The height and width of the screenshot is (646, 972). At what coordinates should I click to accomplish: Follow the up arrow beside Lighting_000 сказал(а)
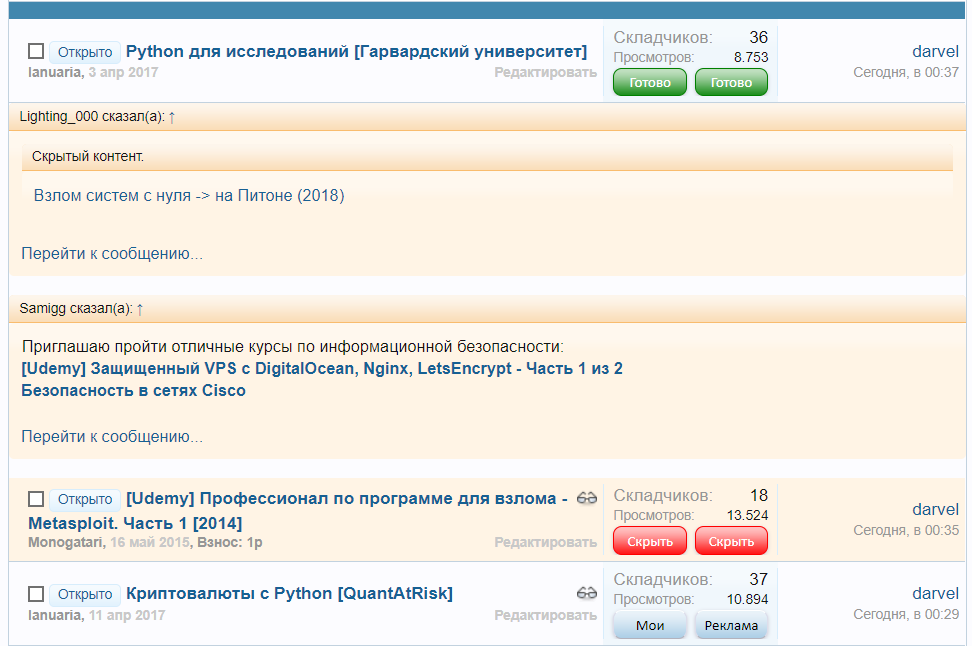tap(172, 117)
